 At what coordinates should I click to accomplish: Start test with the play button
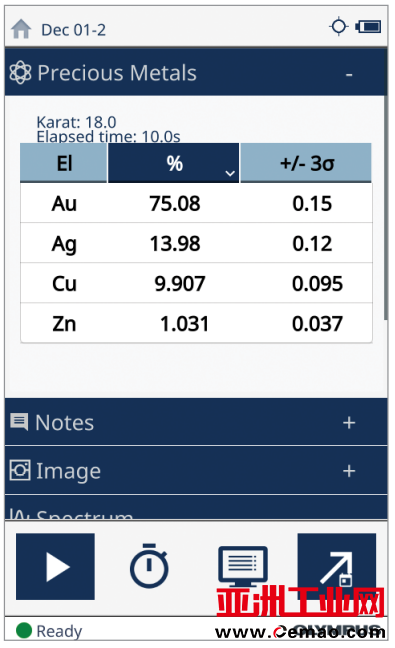[55, 567]
